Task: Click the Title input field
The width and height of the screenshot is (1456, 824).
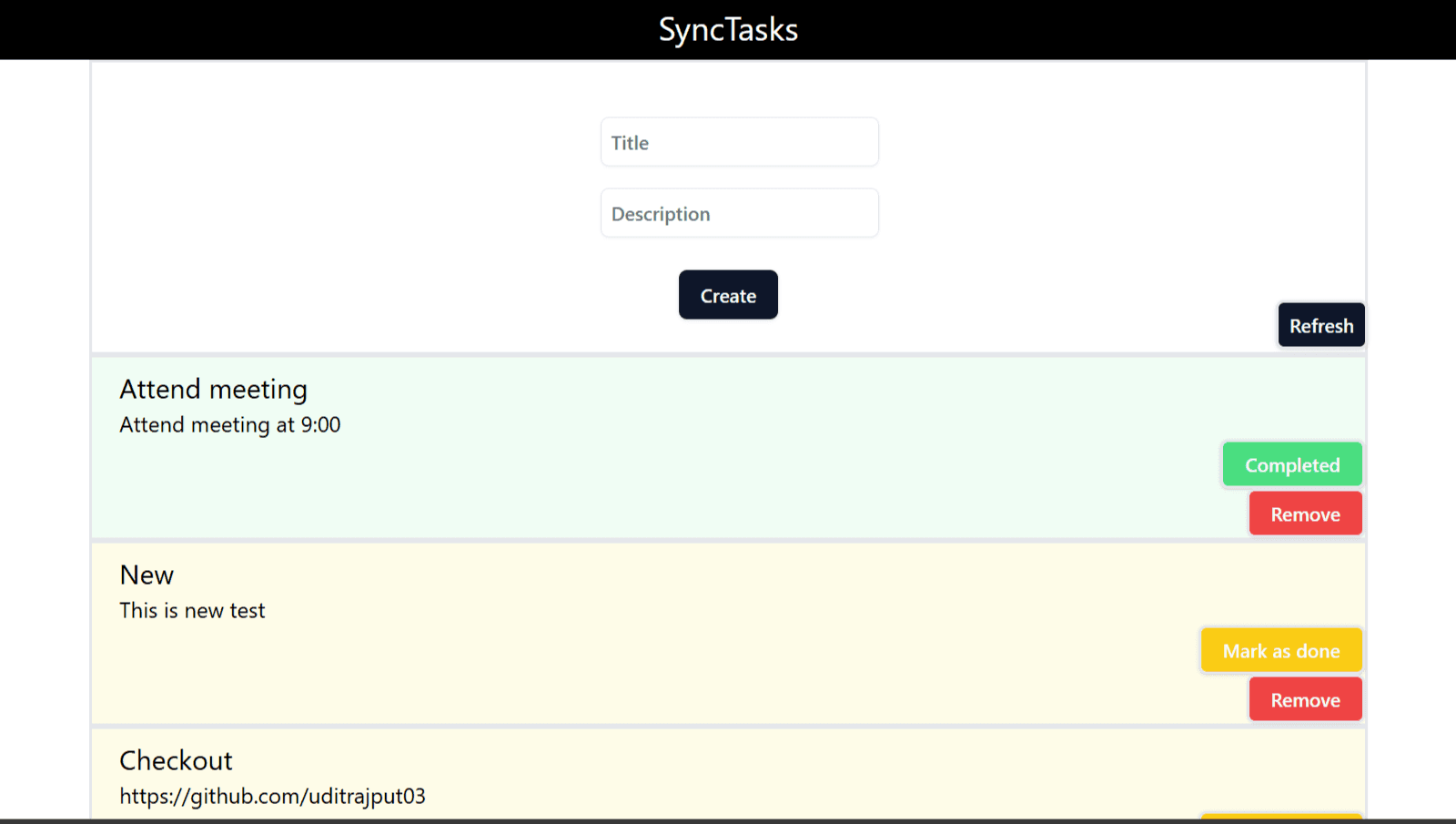Action: 739,142
